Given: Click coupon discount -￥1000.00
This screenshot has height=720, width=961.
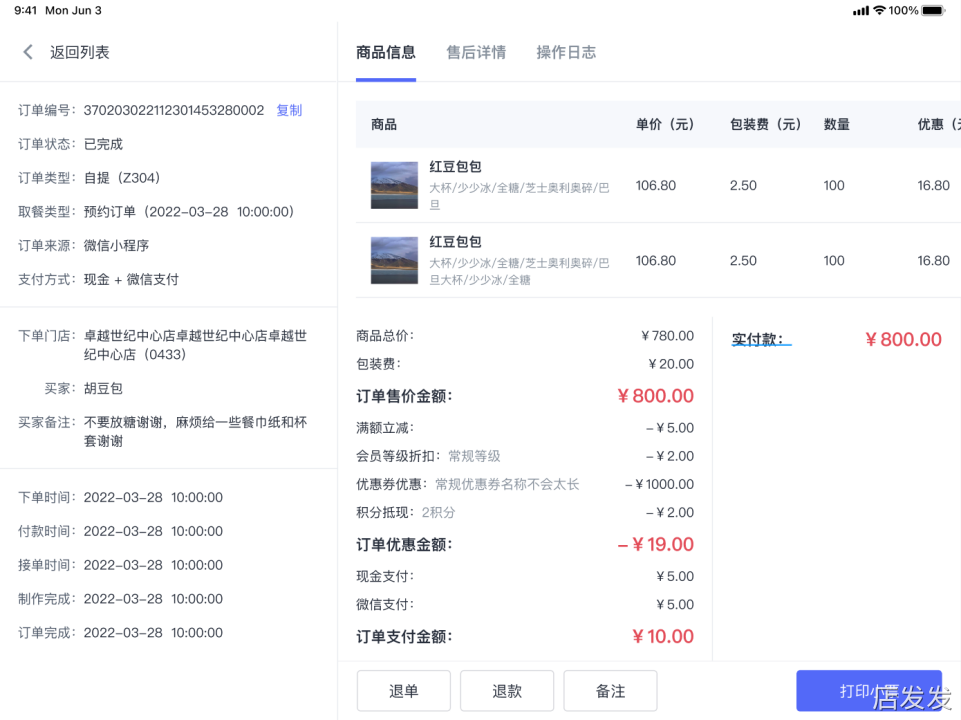Looking at the screenshot, I should tap(659, 484).
